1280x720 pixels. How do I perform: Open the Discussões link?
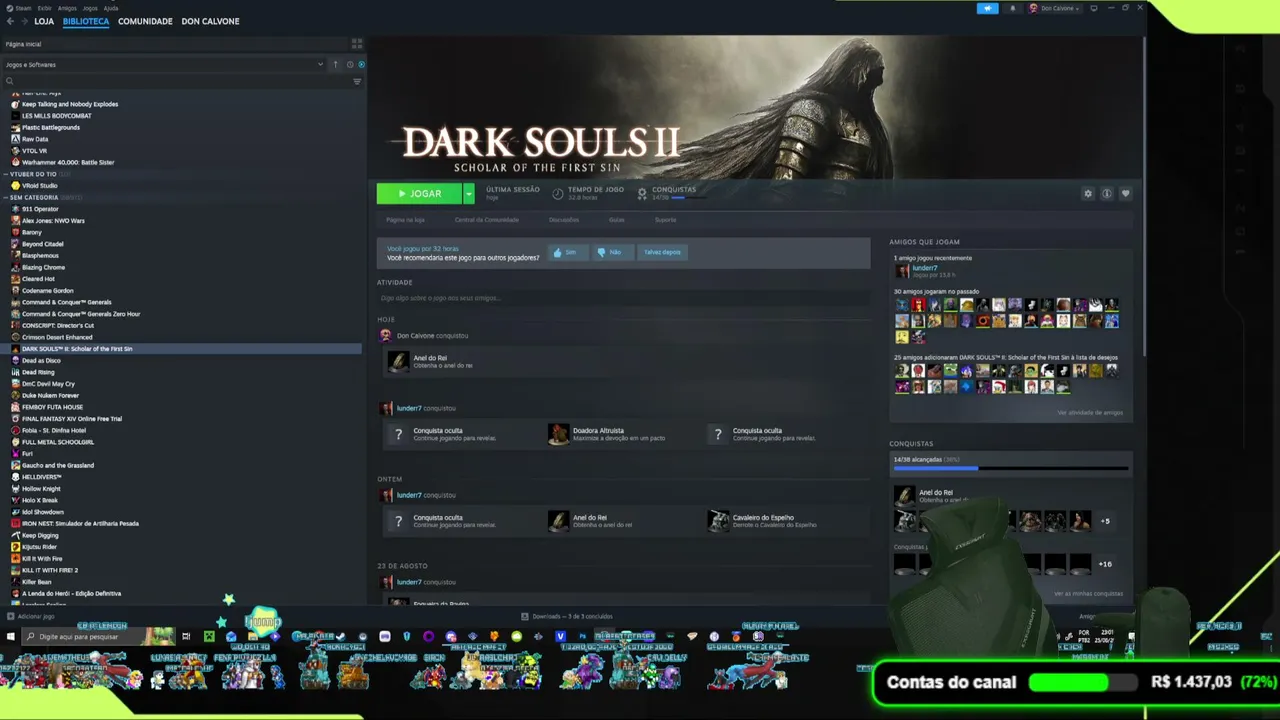coord(564,220)
